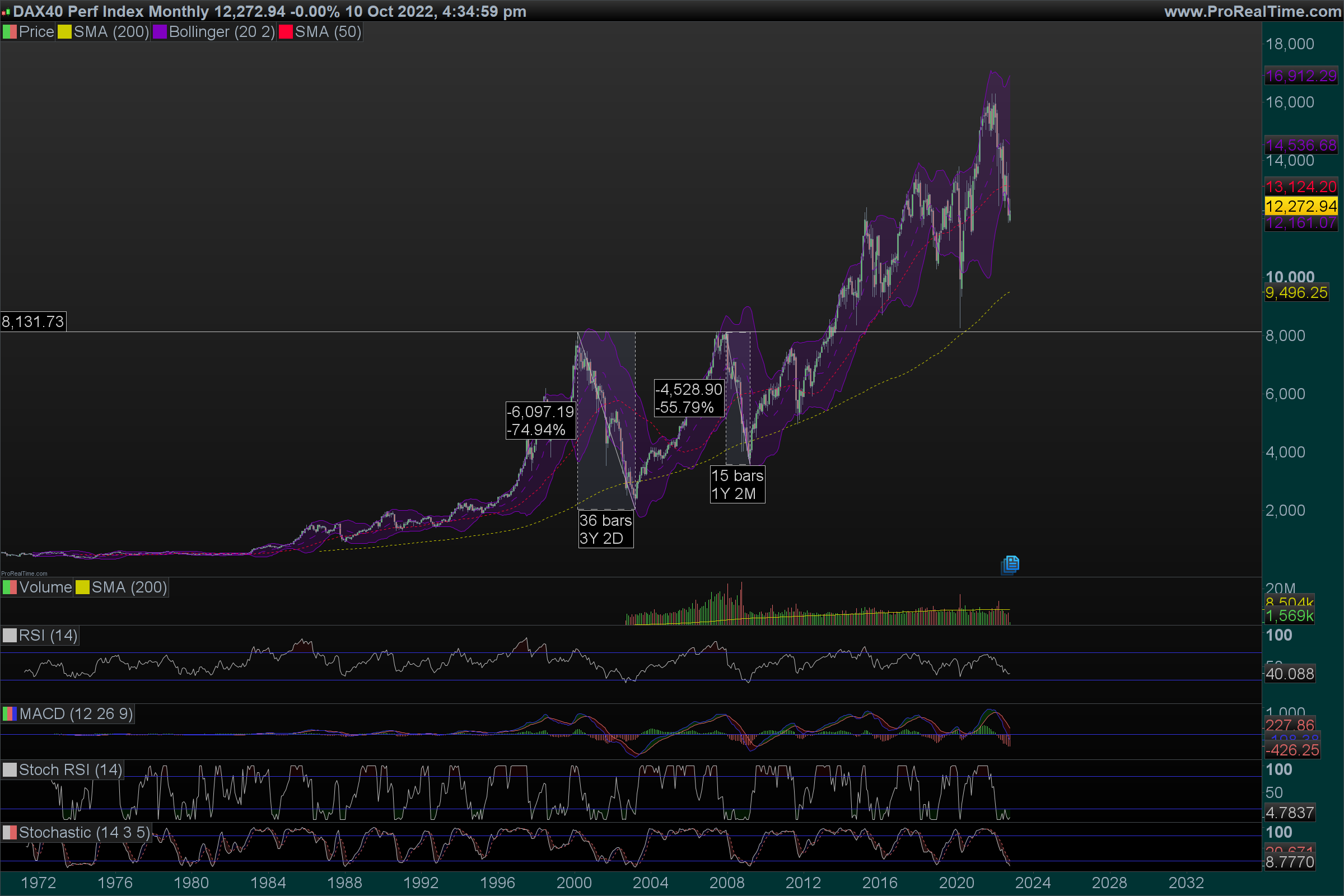Click the green-red Price color swatch
The image size is (1344, 896).
point(10,32)
